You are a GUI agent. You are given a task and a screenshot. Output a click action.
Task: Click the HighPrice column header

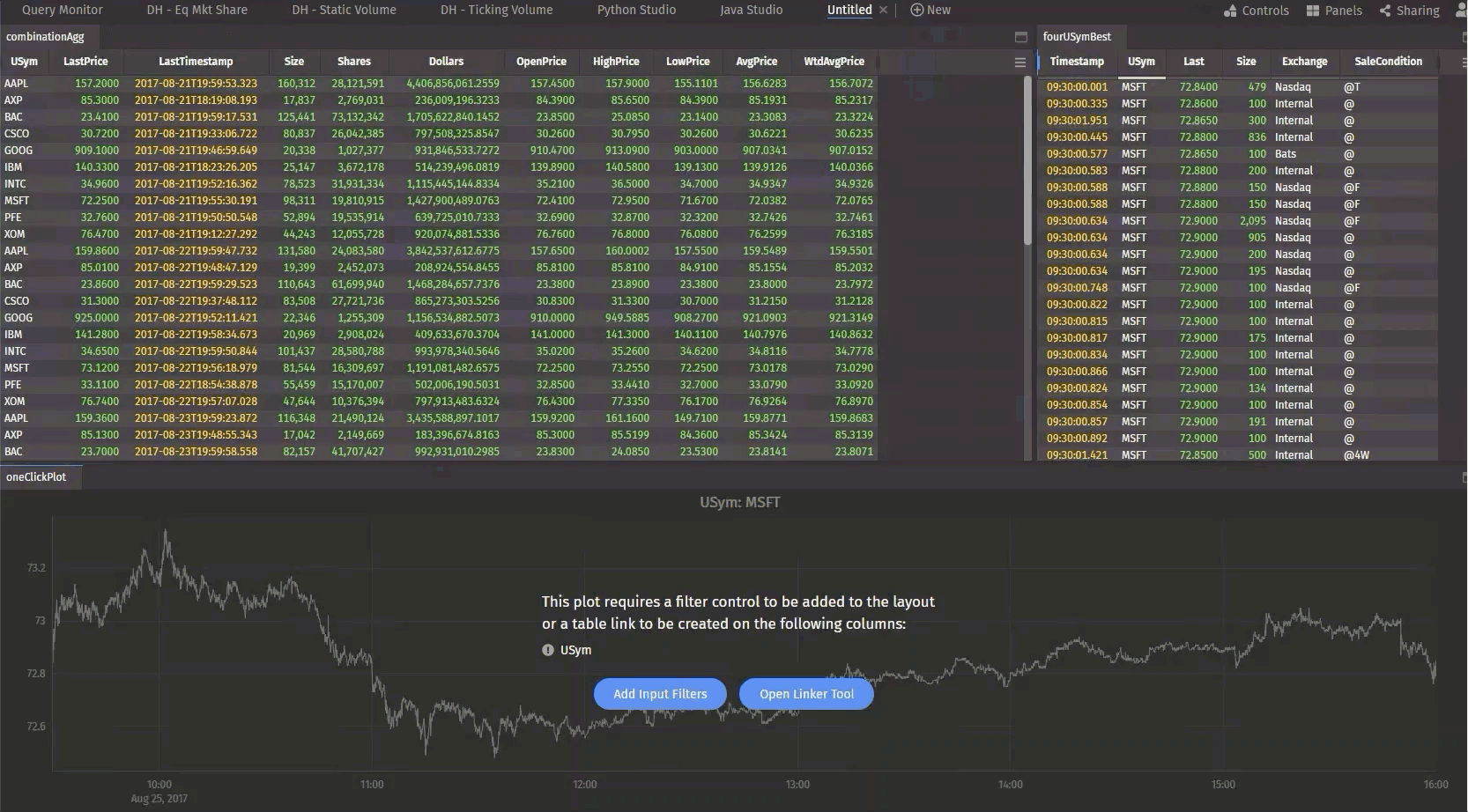[x=616, y=62]
